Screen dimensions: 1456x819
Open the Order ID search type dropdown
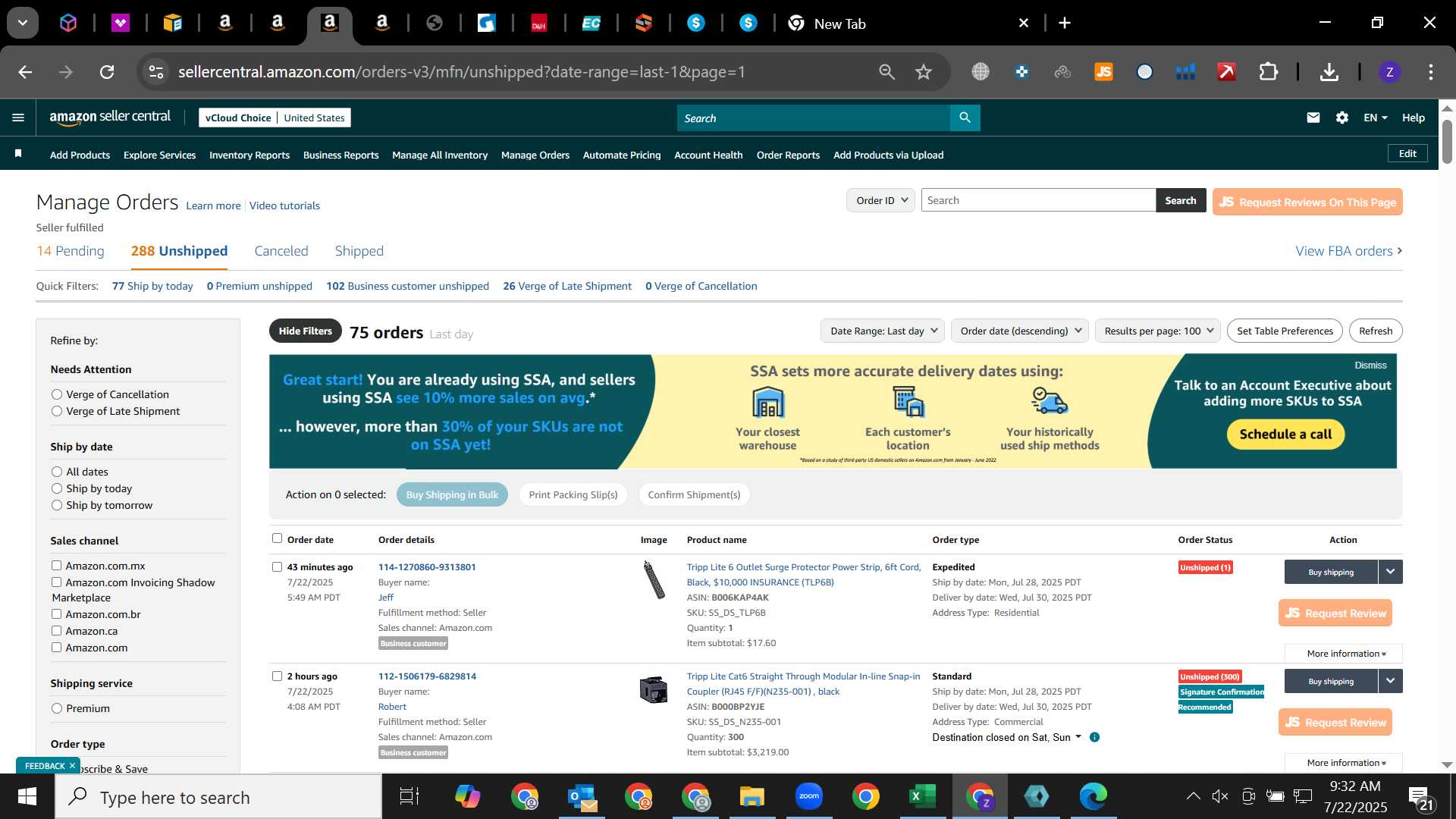(x=880, y=200)
